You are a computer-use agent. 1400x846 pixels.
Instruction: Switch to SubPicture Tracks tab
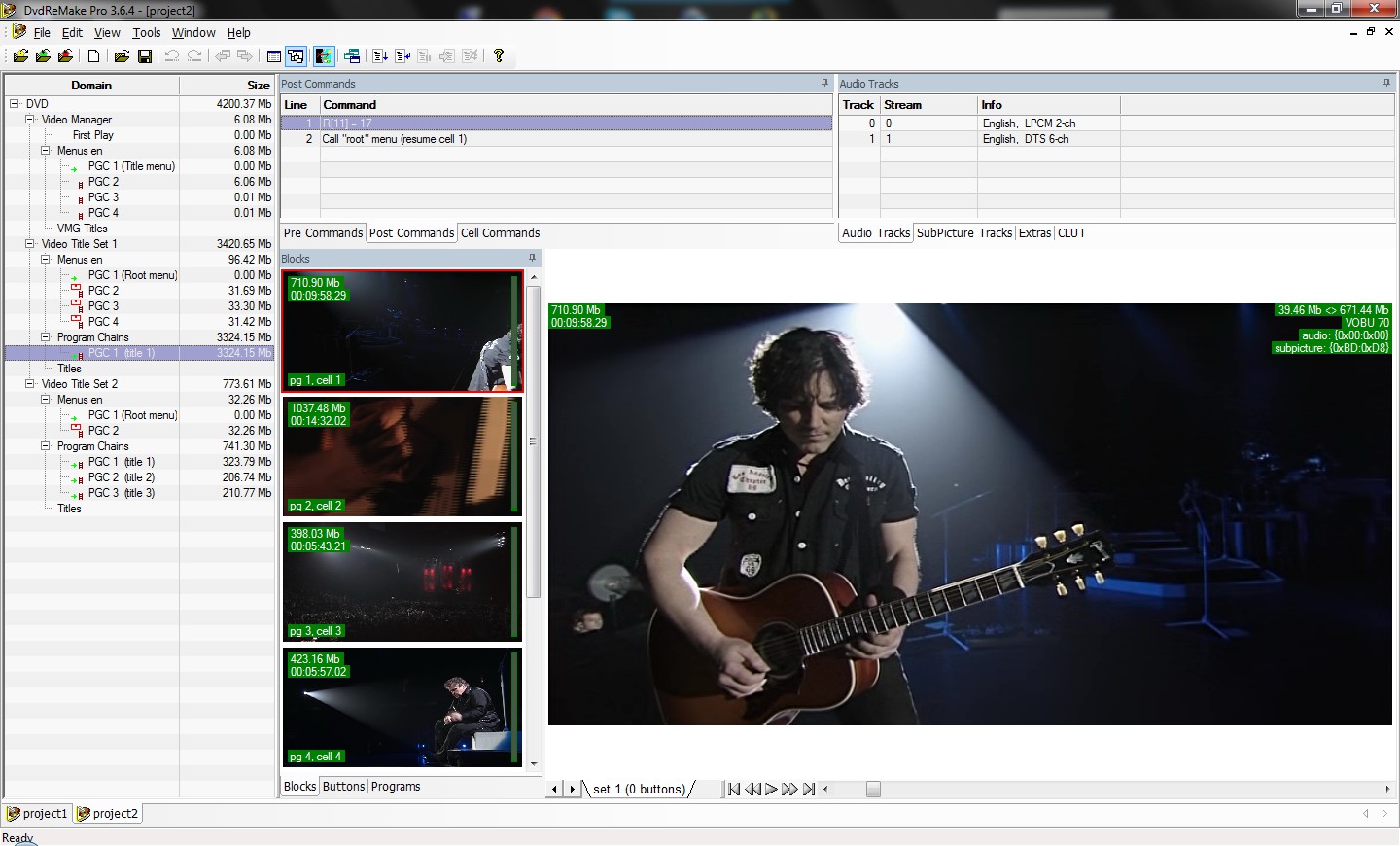[964, 233]
